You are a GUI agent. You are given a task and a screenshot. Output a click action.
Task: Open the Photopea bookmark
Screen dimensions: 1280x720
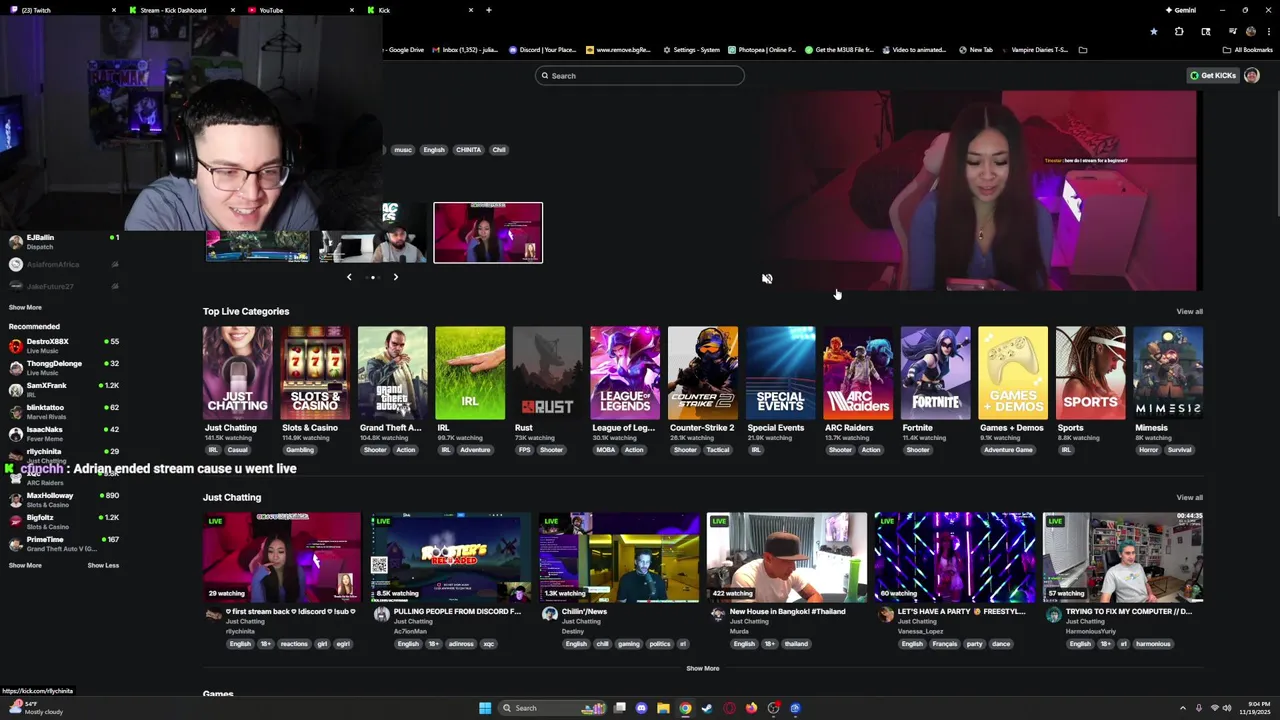pos(762,50)
